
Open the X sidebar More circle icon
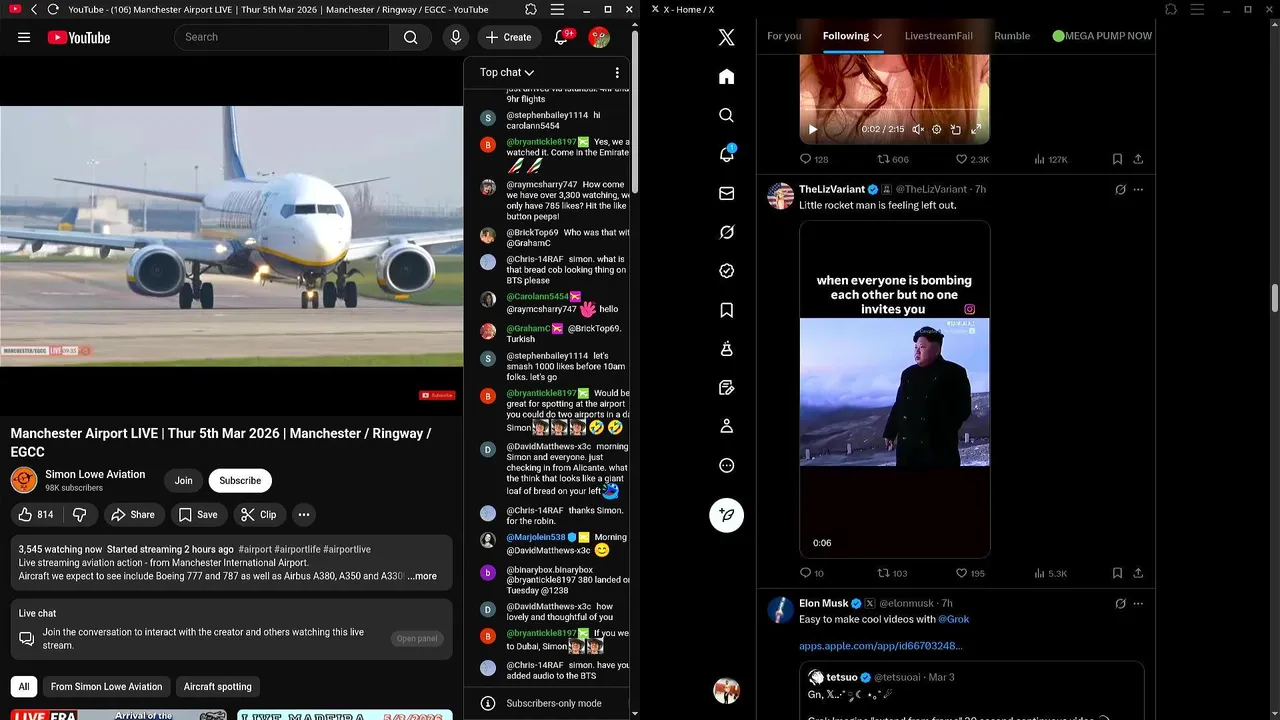727,465
